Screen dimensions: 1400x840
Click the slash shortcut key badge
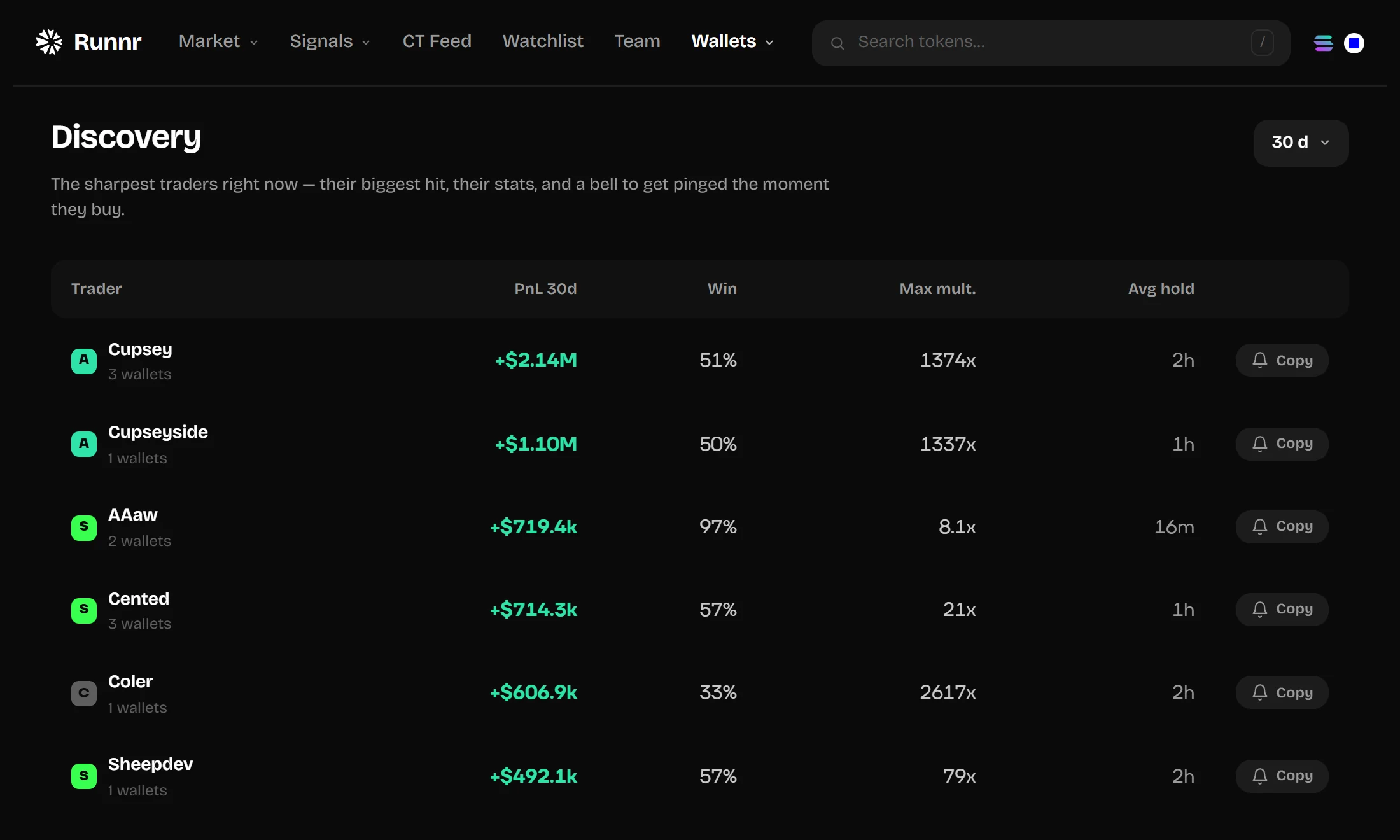1262,43
